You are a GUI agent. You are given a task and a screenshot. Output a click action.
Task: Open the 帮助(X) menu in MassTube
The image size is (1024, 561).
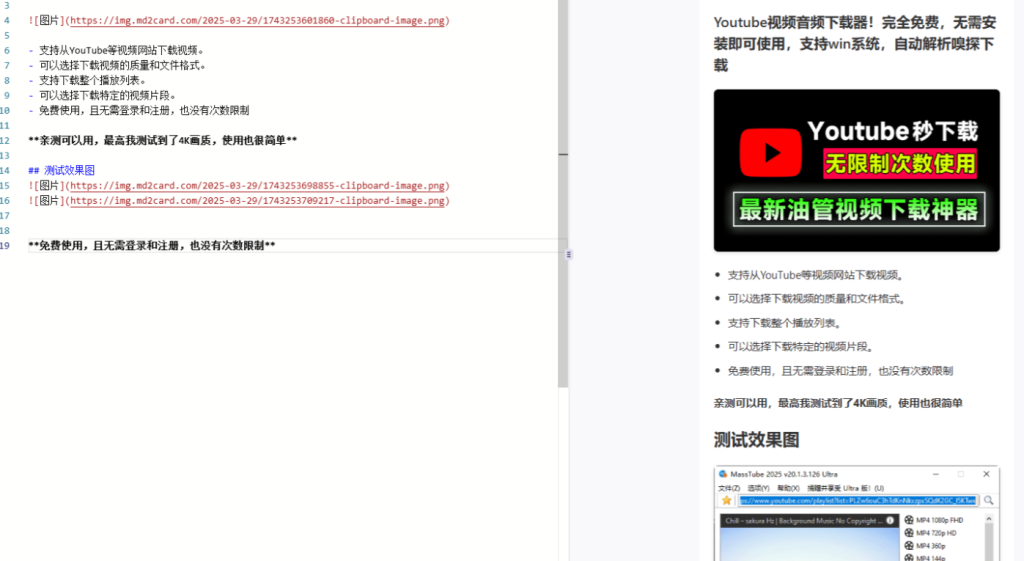pyautogui.click(x=788, y=488)
